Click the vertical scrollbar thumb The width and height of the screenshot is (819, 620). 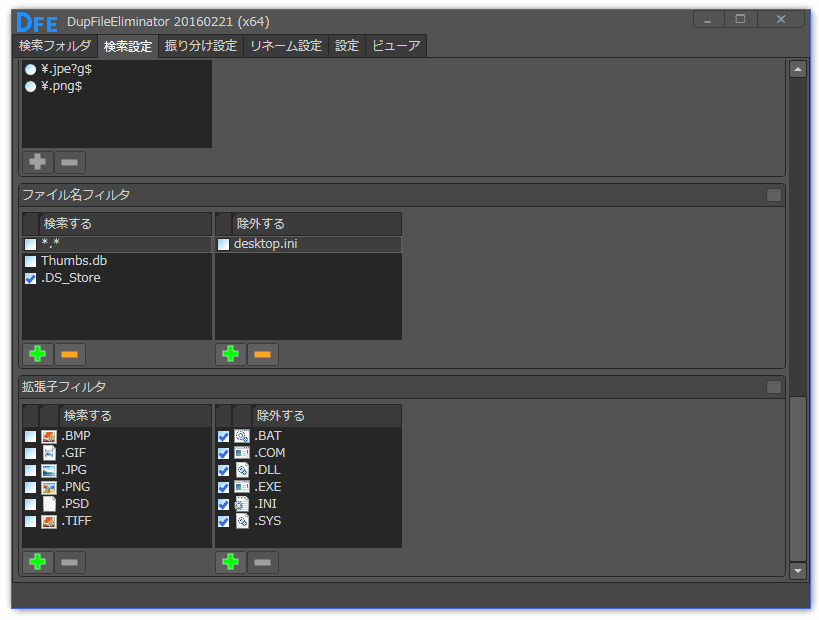click(798, 478)
